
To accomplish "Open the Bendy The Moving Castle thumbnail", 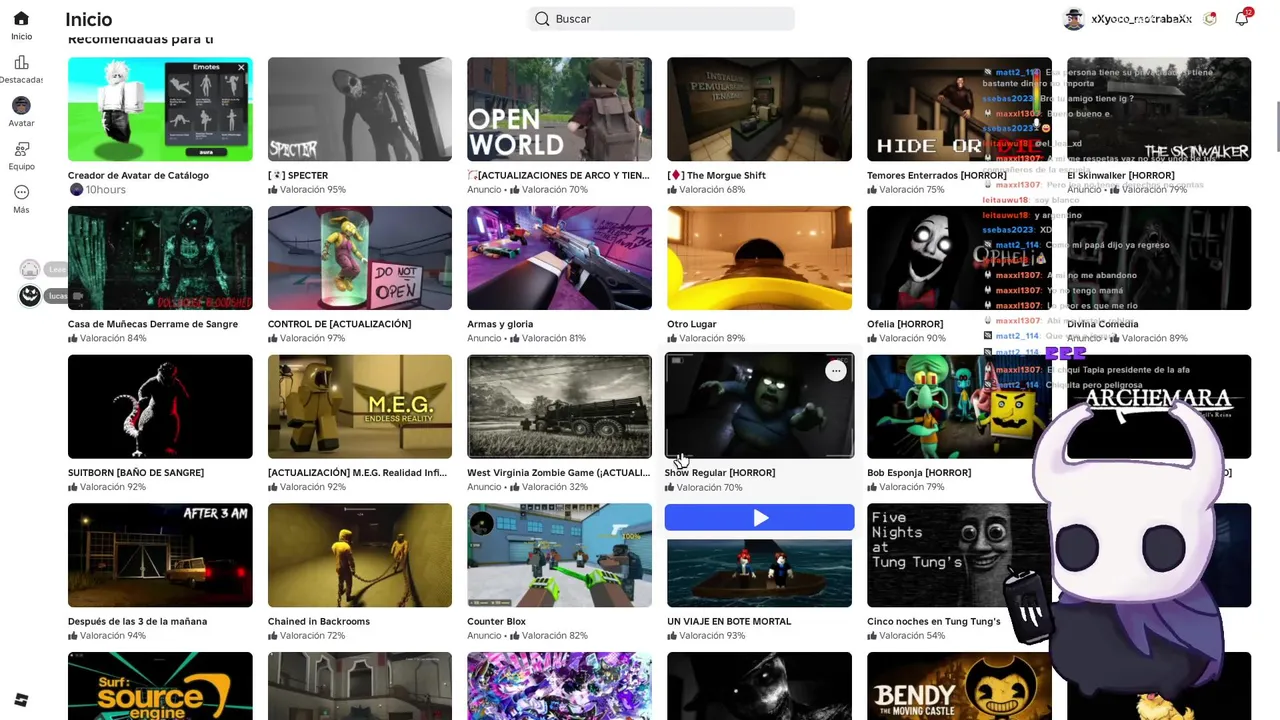I will click(x=960, y=686).
